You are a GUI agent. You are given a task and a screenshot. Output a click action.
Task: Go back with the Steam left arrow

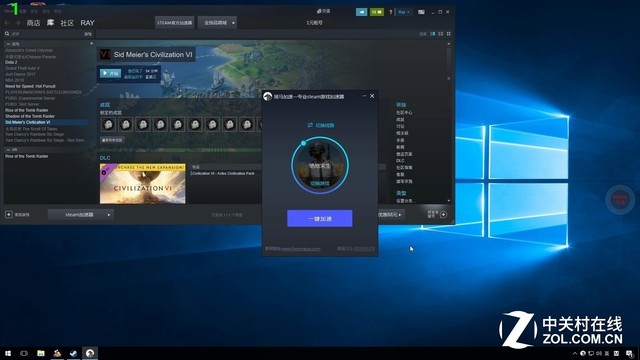pyautogui.click(x=7, y=23)
